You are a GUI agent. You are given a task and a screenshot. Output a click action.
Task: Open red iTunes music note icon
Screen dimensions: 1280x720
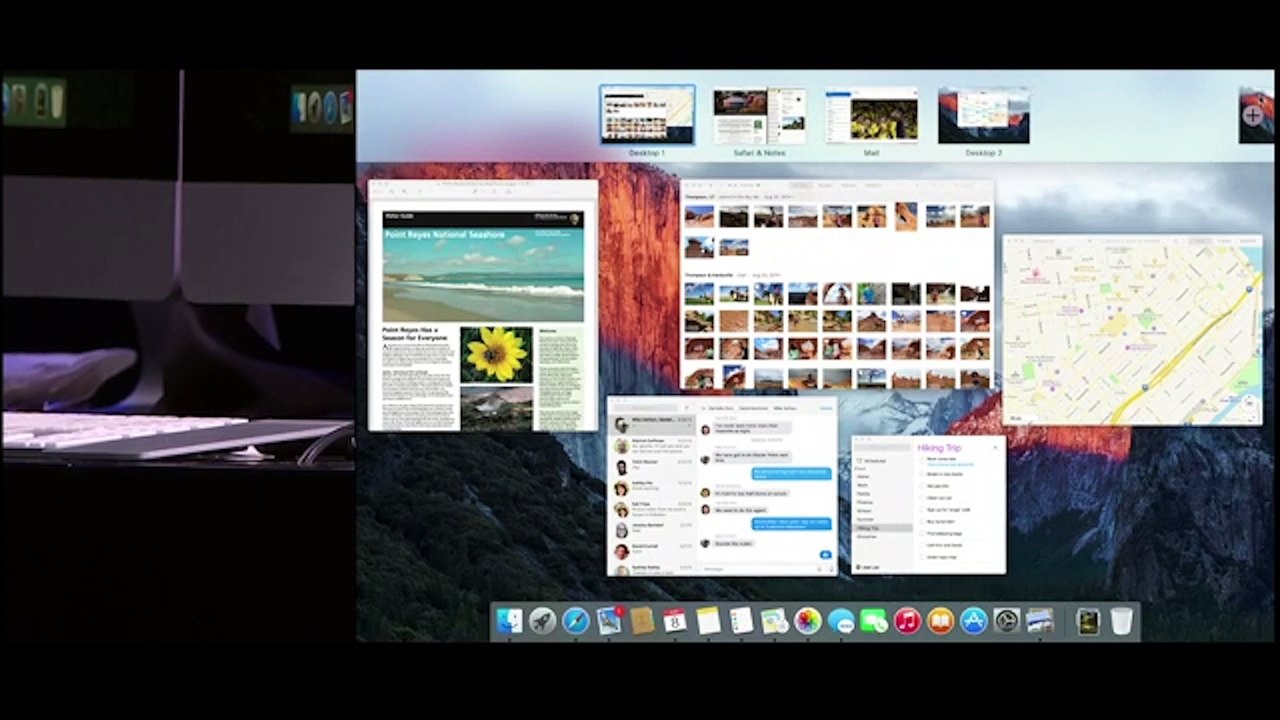(x=907, y=621)
